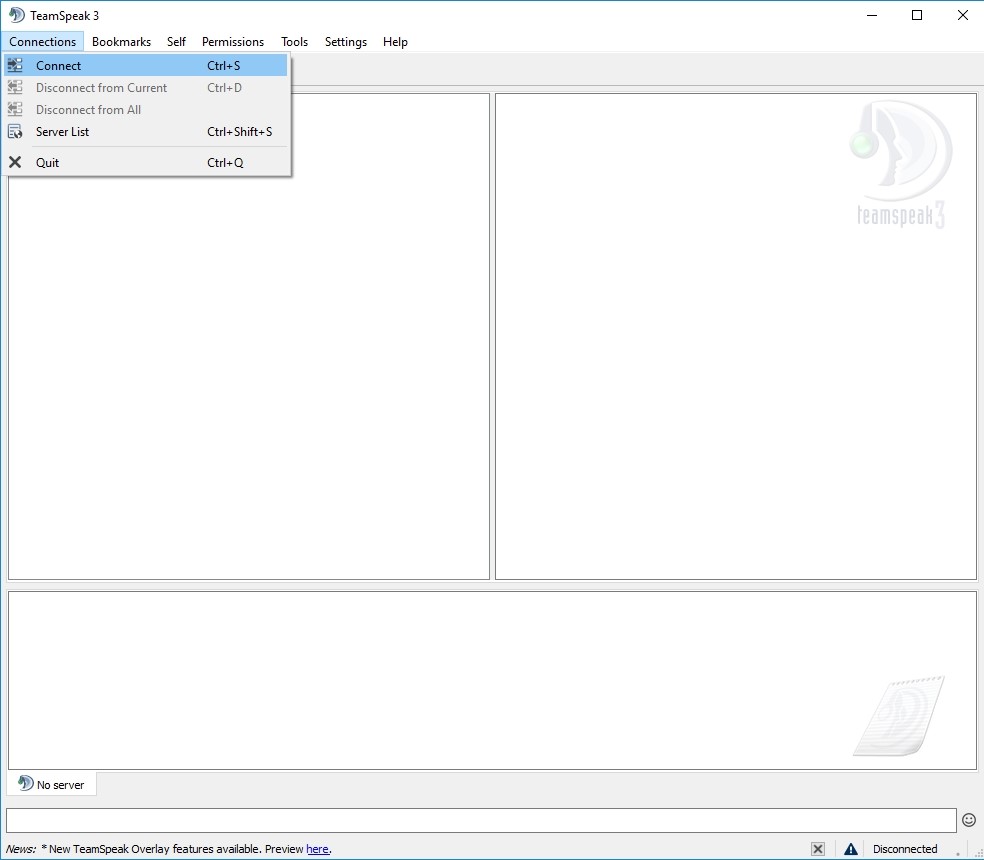This screenshot has height=860, width=984.
Task: Expand the Settings menu
Action: (x=345, y=42)
